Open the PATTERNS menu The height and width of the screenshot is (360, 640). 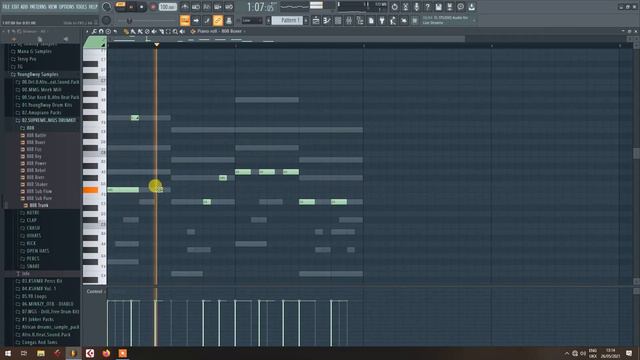(38, 7)
